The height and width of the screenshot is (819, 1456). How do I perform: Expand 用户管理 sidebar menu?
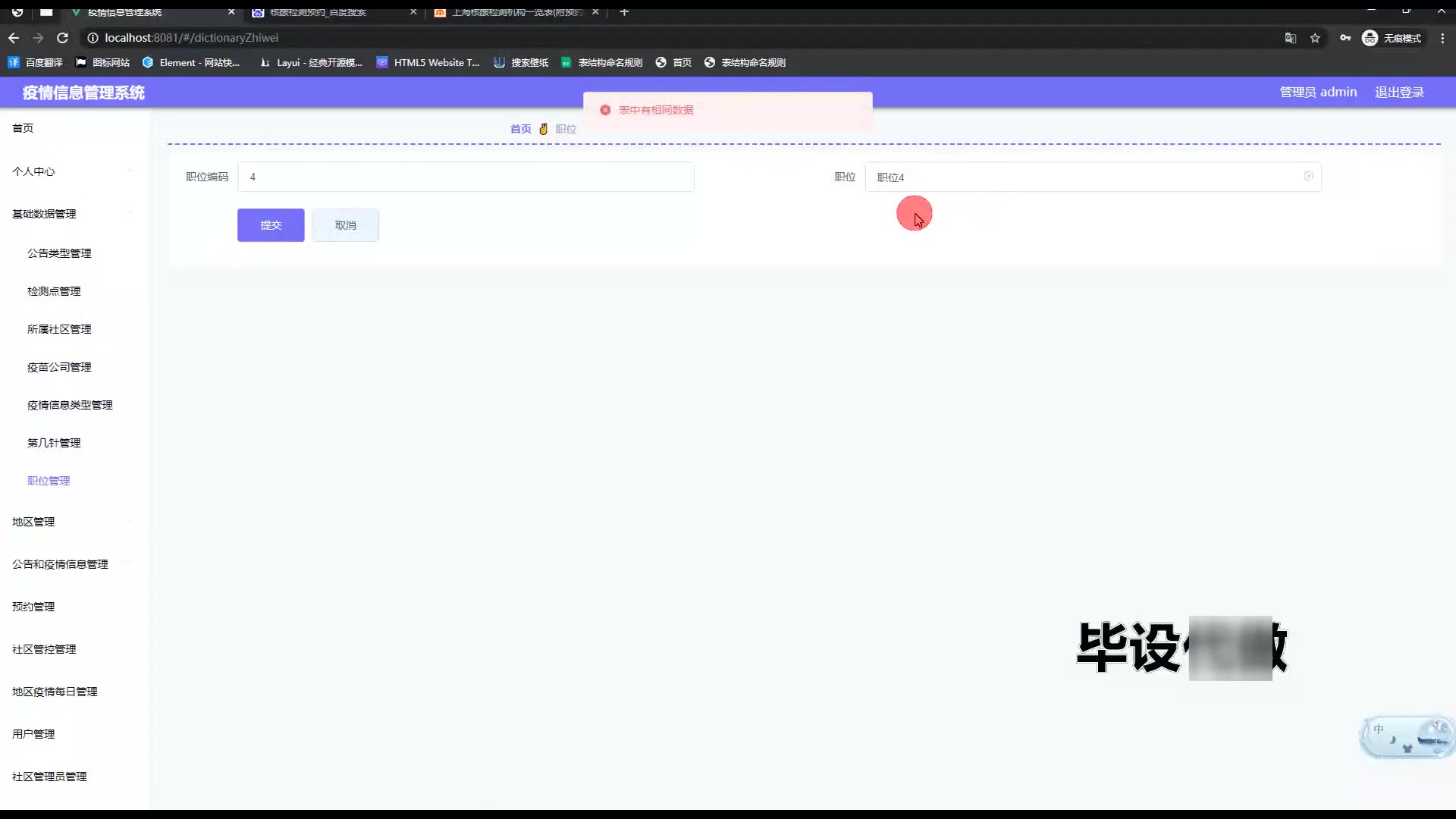click(74, 734)
